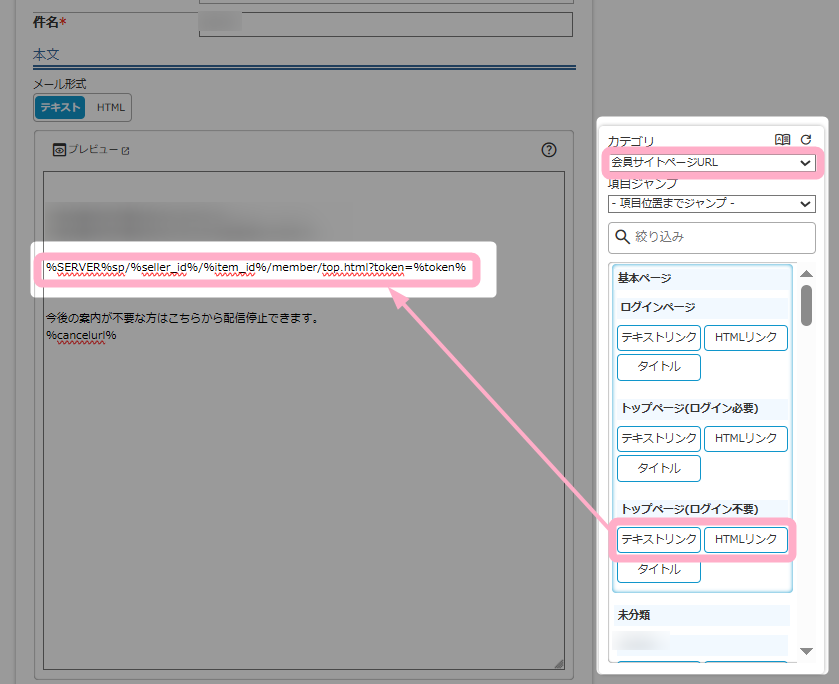Open the help question mark icon
839x684 pixels.
[548, 150]
